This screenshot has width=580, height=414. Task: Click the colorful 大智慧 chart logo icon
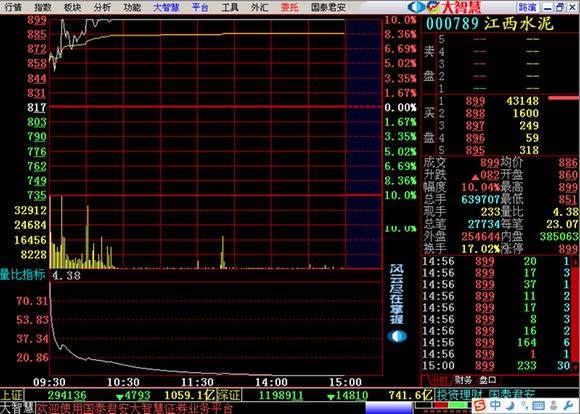tap(434, 7)
